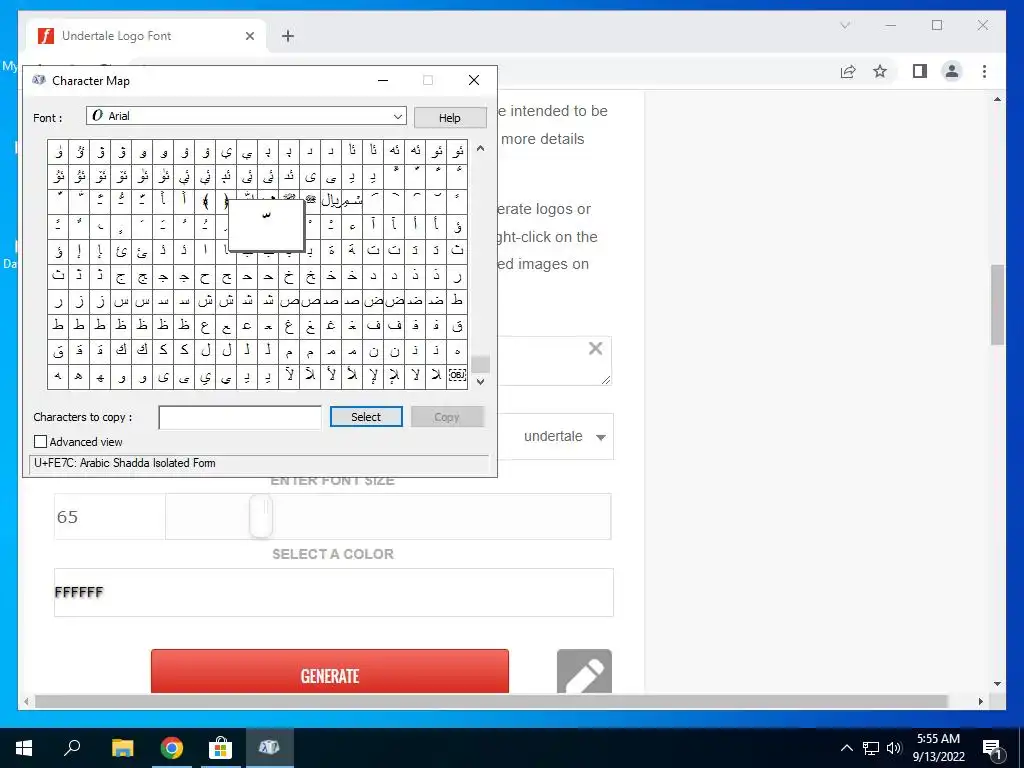This screenshot has height=768, width=1024.
Task: Click the font size slider handle
Action: click(x=261, y=516)
